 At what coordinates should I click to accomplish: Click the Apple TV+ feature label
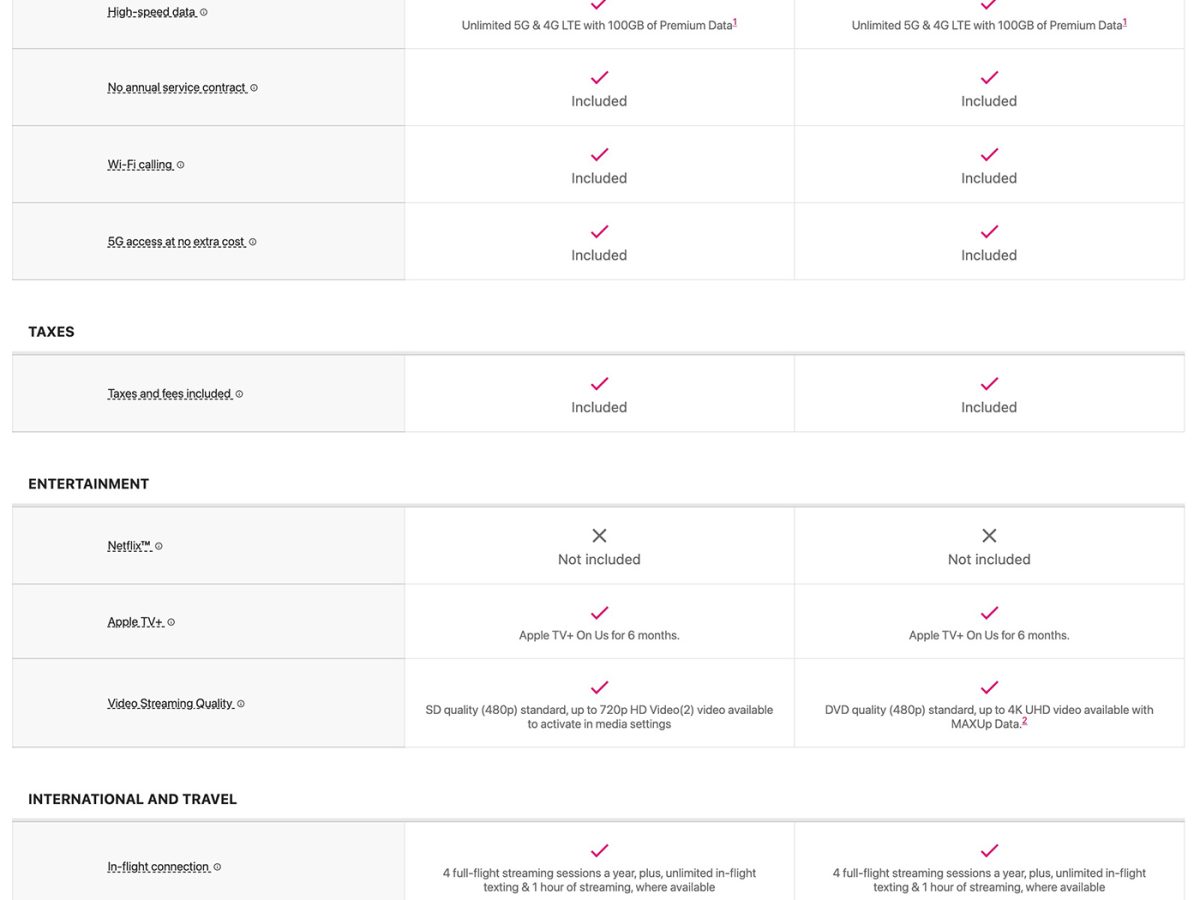click(135, 622)
